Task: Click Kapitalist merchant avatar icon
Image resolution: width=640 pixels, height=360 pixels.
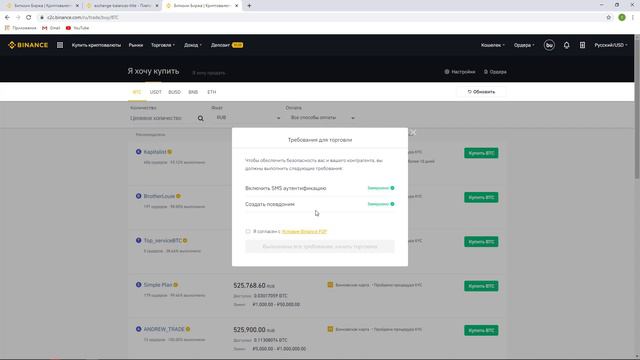Action: click(x=138, y=152)
